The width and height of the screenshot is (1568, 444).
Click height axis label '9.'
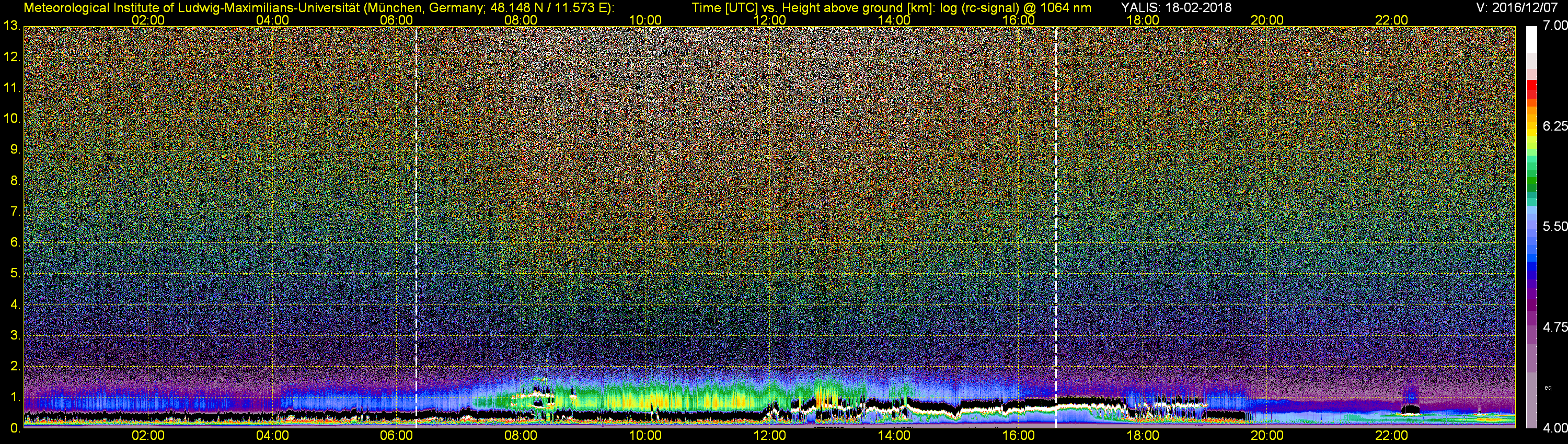pos(15,149)
